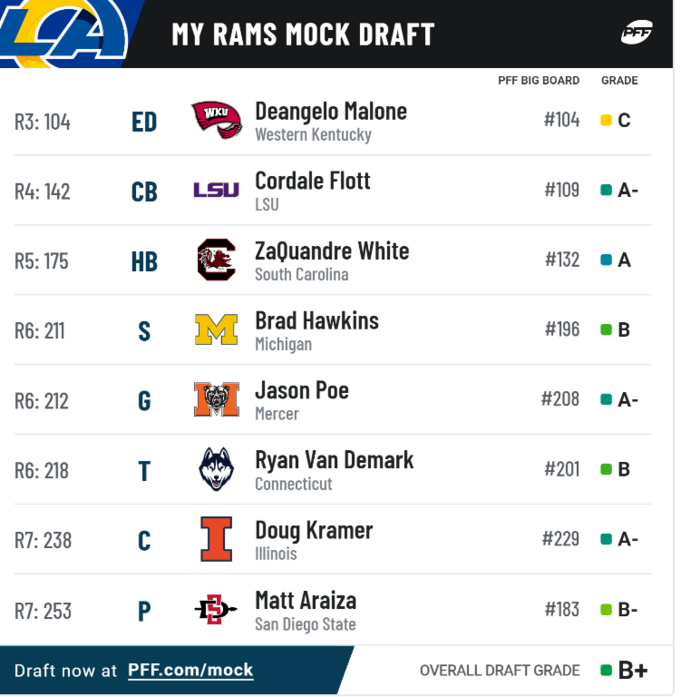This screenshot has width=700, height=697.
Task: Click the Michigan block M logo
Action: (216, 330)
